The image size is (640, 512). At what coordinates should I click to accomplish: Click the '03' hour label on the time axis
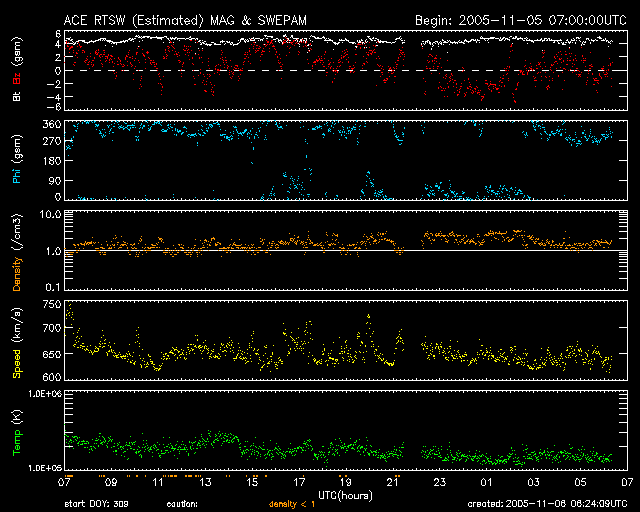[x=533, y=483]
